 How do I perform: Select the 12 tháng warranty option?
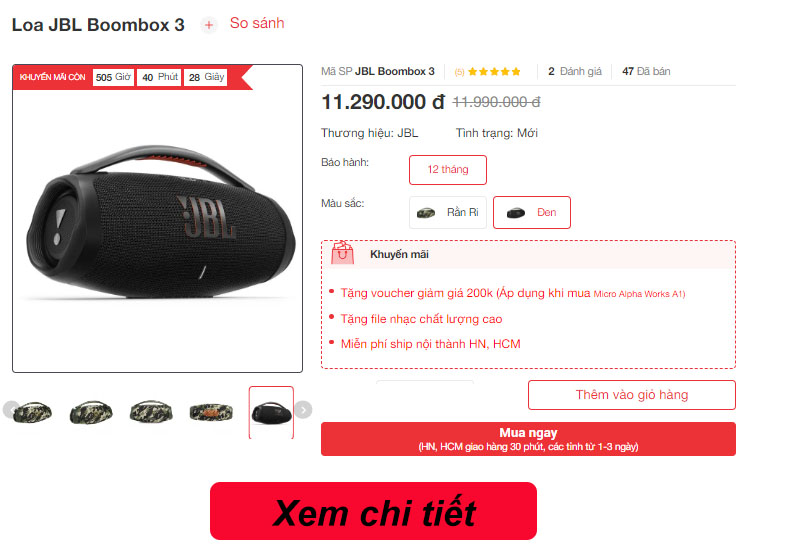[447, 170]
